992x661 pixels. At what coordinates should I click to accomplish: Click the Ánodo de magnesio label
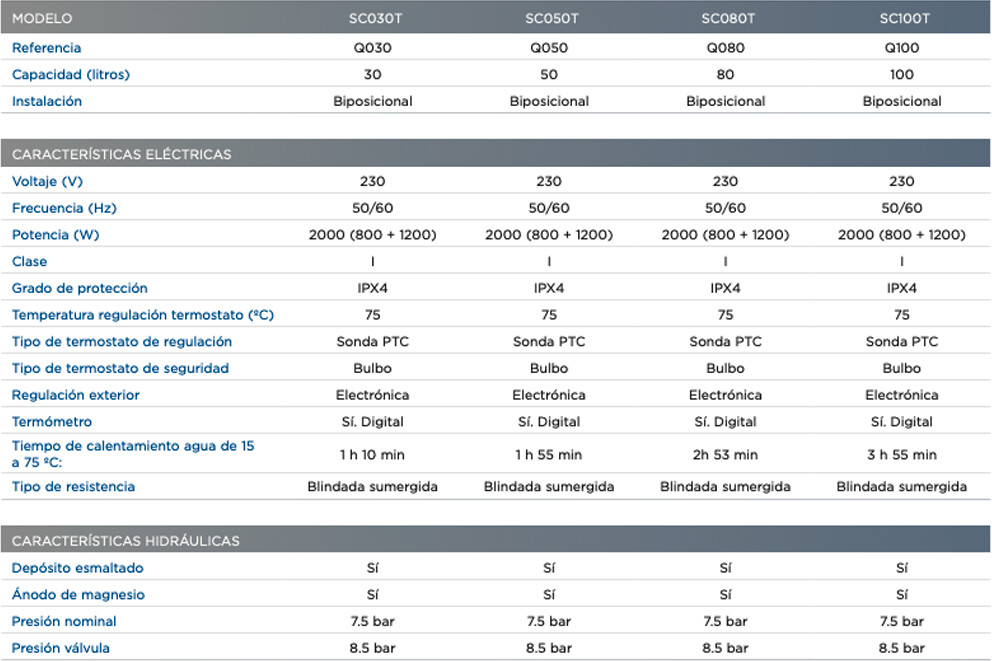(78, 595)
